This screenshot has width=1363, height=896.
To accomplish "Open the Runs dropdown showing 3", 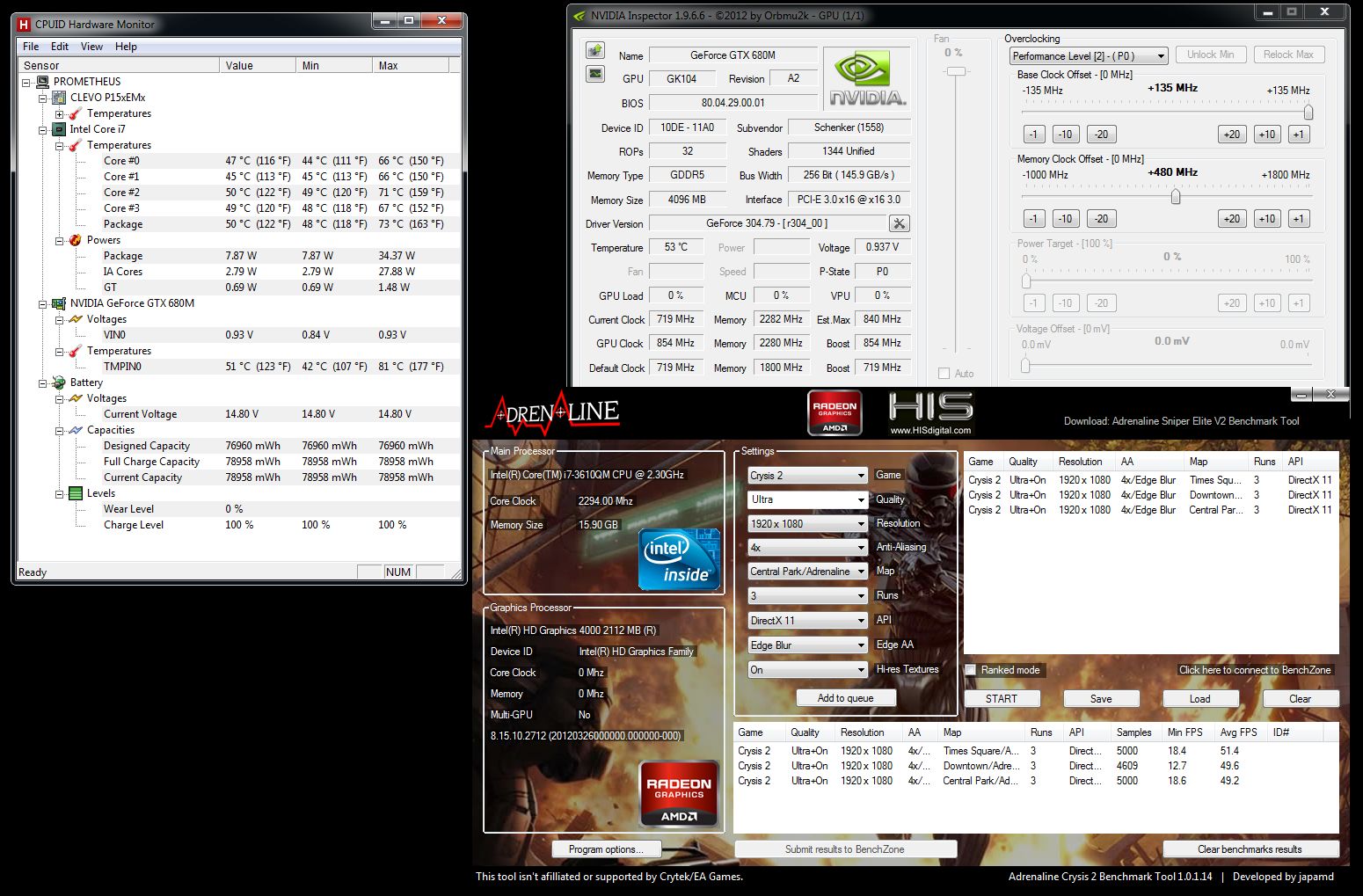I will [807, 596].
